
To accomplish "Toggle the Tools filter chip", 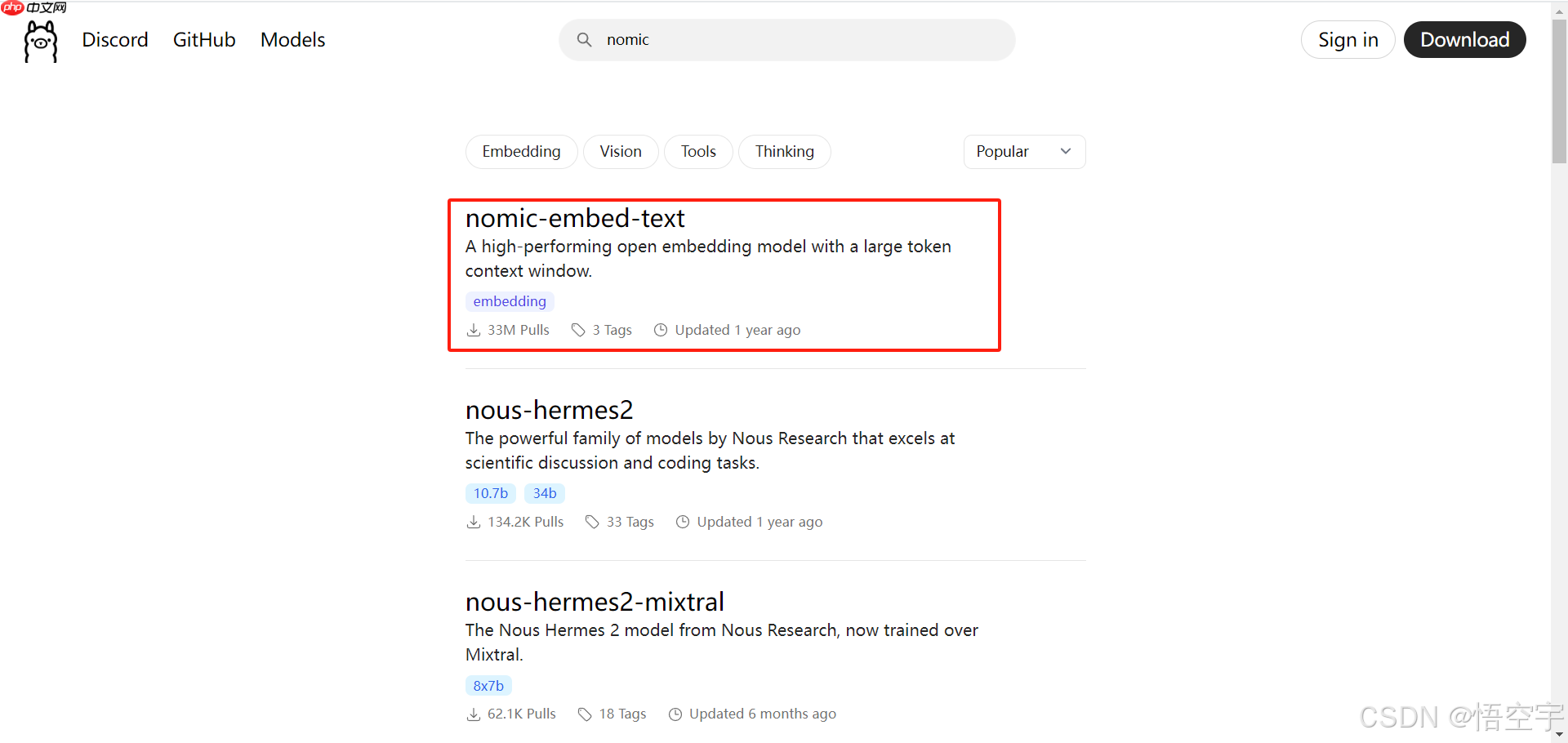I will click(698, 152).
